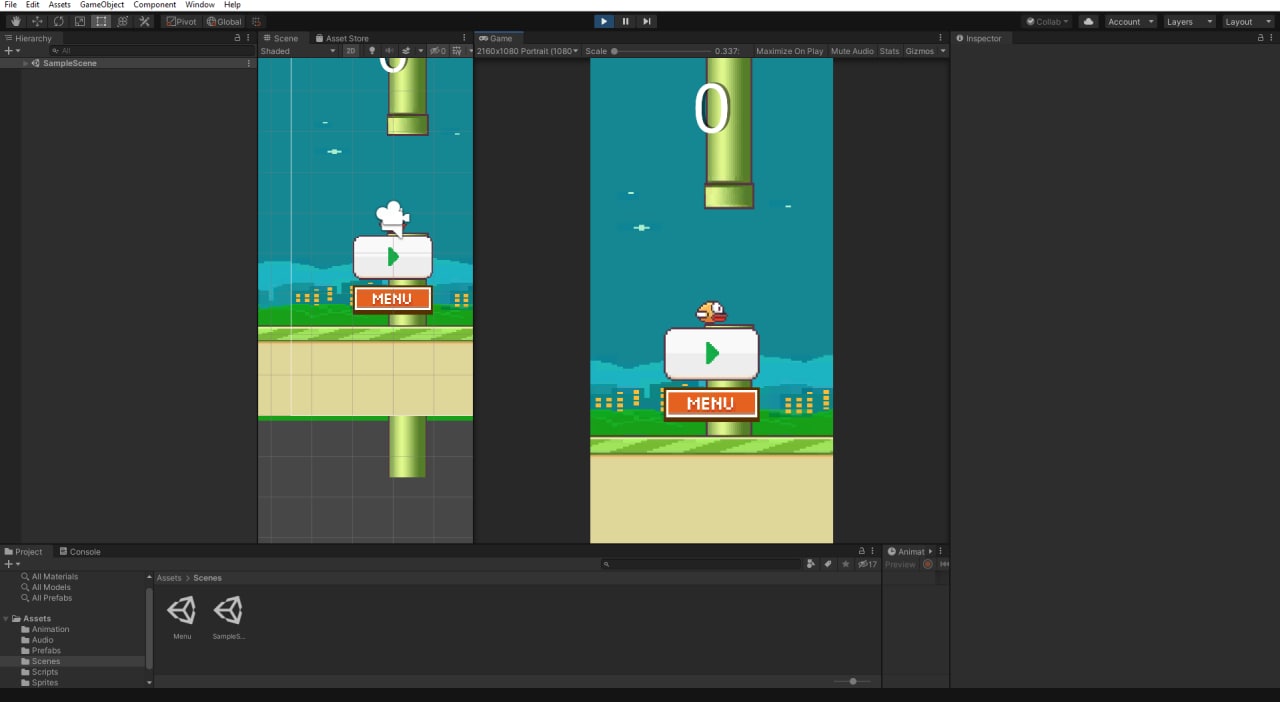Screen dimensions: 1280x702
Task: Toggle Scene view lighting
Action: click(x=372, y=51)
